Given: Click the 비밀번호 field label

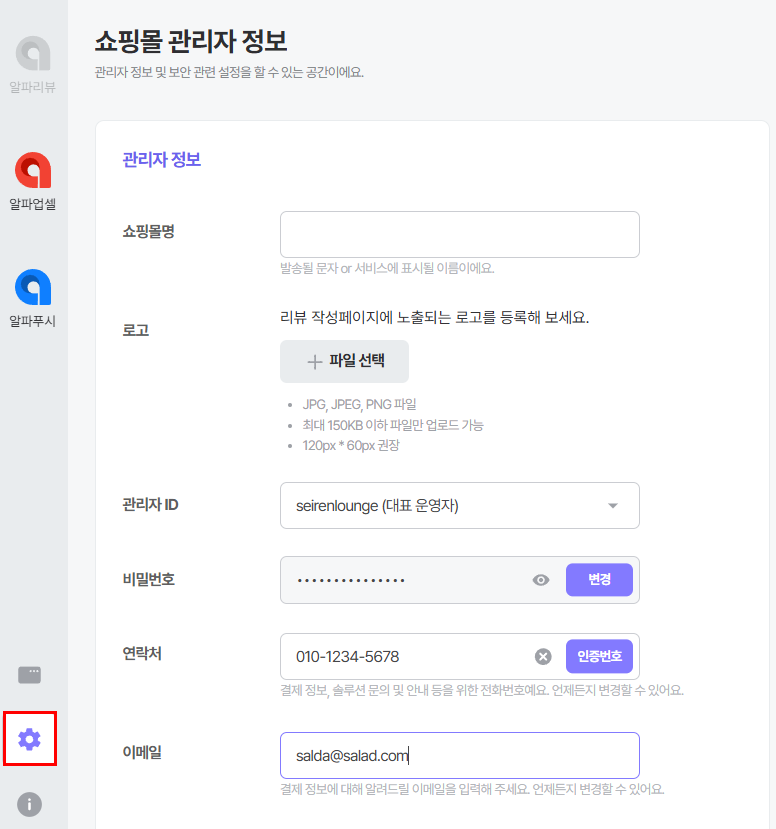Looking at the screenshot, I should click(x=149, y=579).
